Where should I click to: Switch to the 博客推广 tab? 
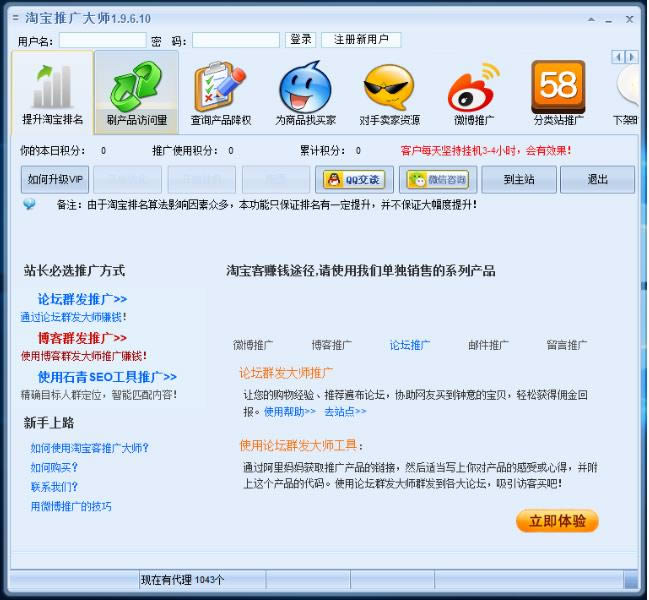332,345
